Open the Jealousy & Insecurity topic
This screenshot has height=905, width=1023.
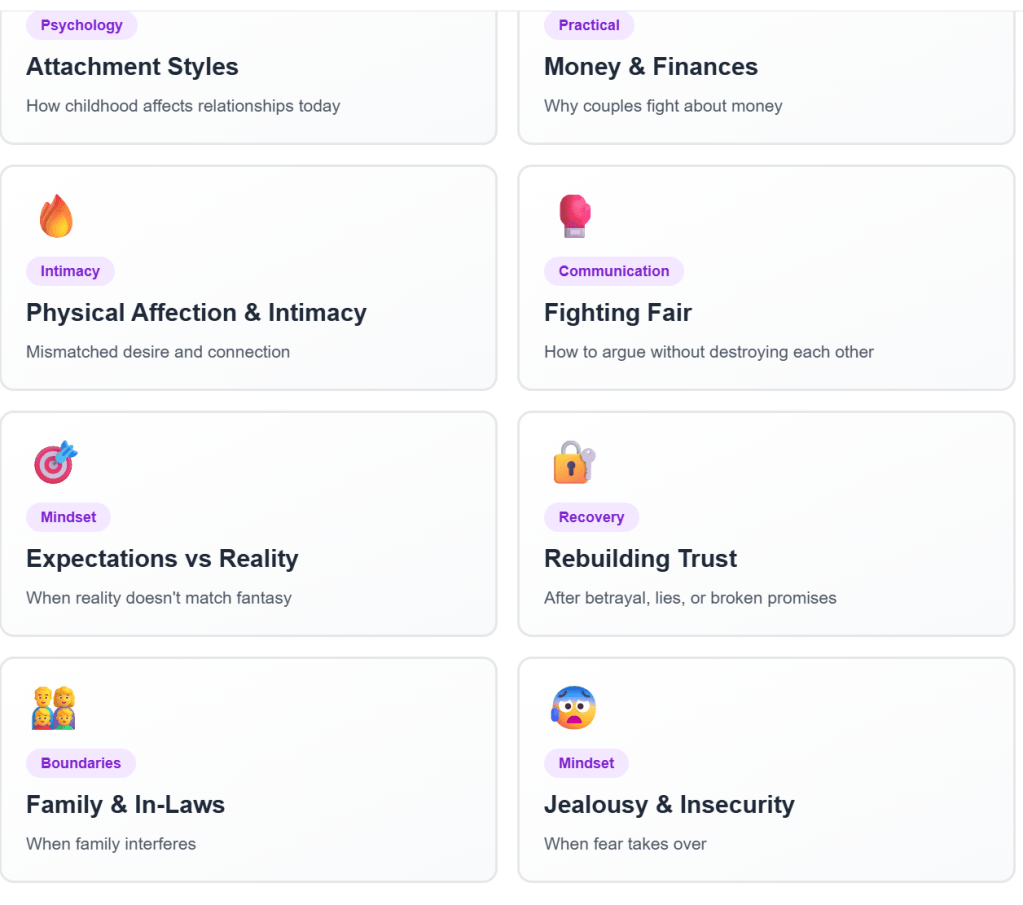[669, 805]
